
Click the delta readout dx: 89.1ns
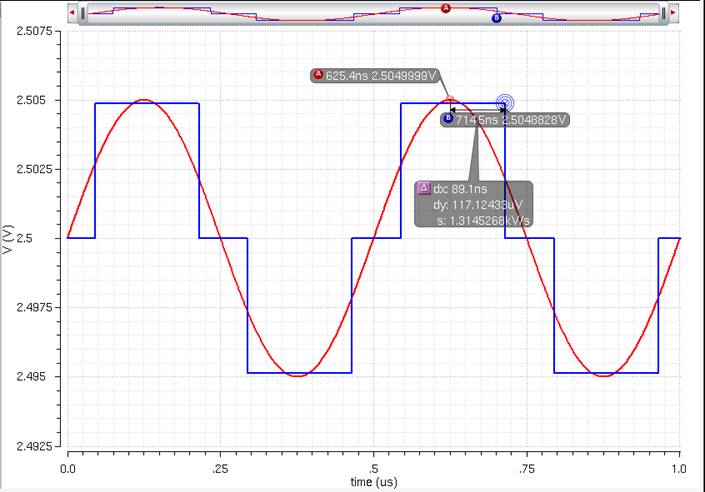[x=468, y=187]
